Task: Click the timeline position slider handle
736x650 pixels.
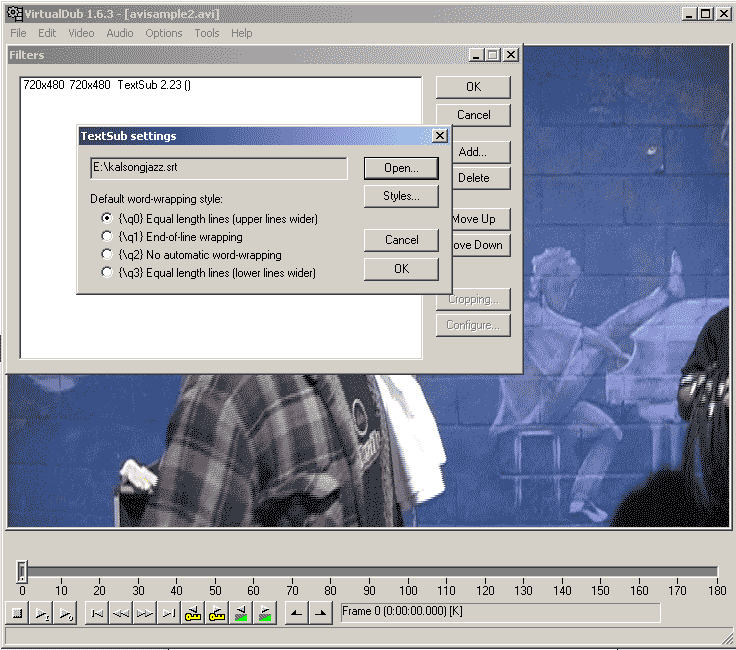Action: tap(22, 571)
